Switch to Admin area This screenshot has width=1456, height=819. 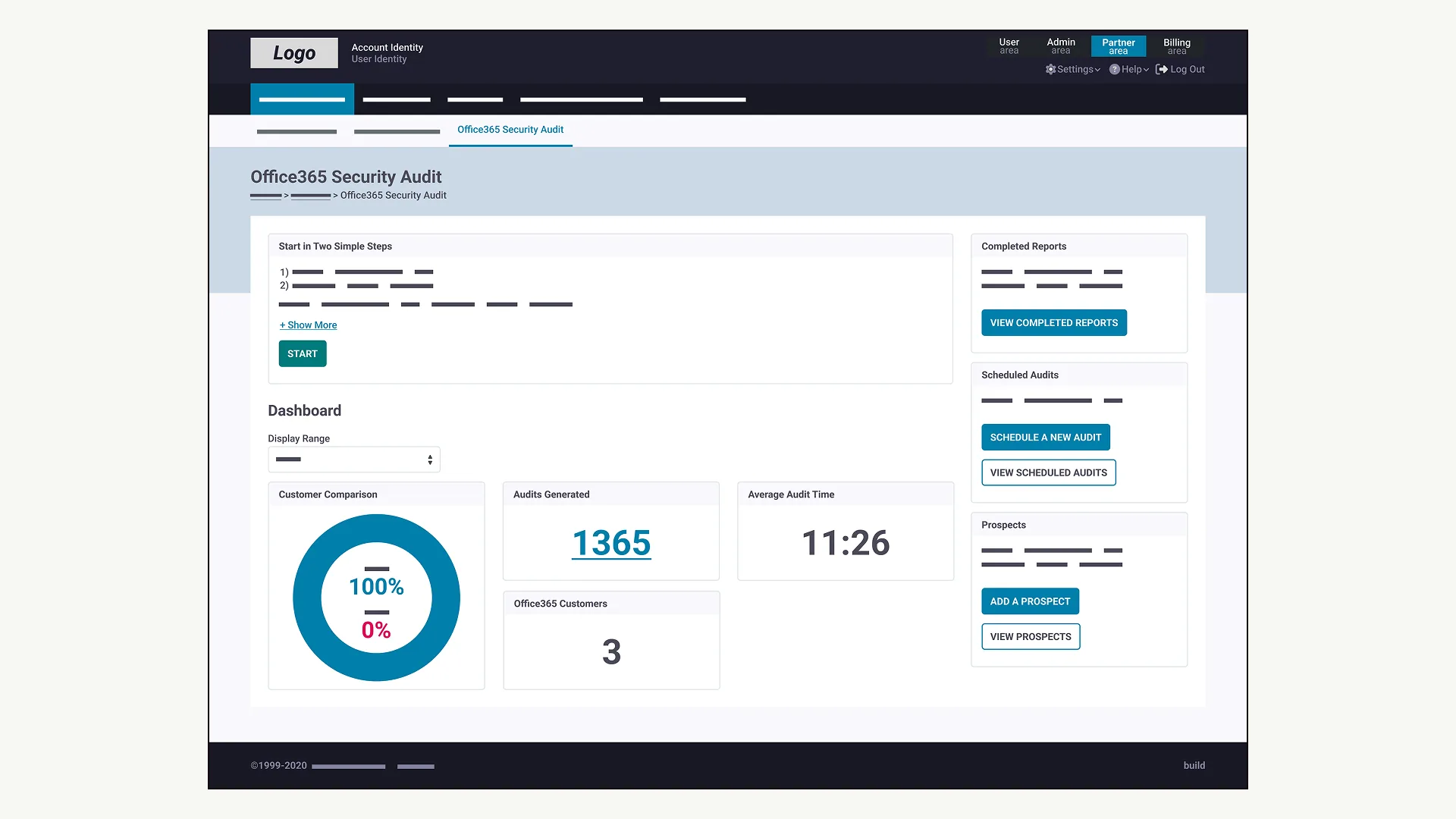(x=1061, y=46)
